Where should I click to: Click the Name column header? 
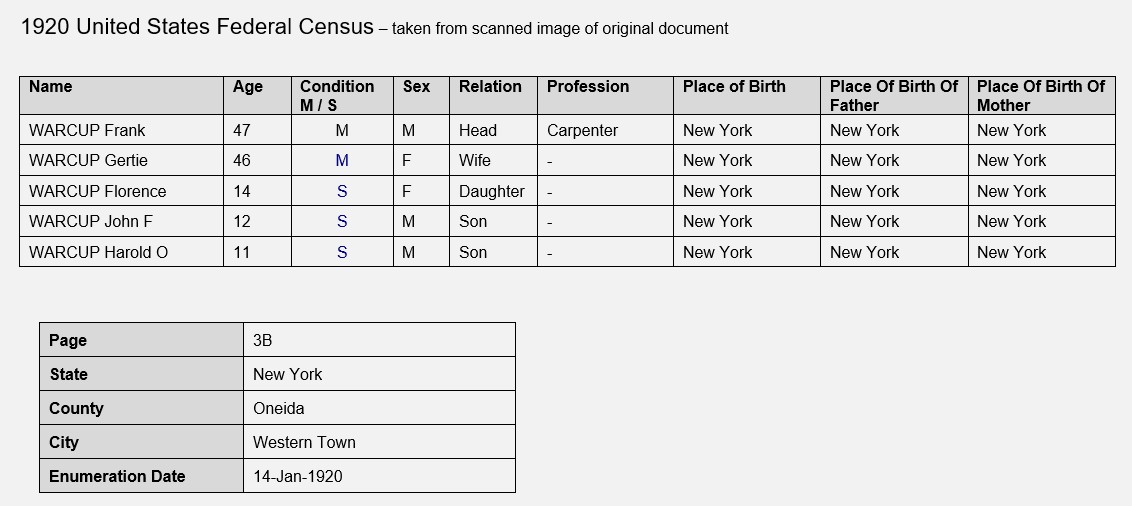coord(121,95)
